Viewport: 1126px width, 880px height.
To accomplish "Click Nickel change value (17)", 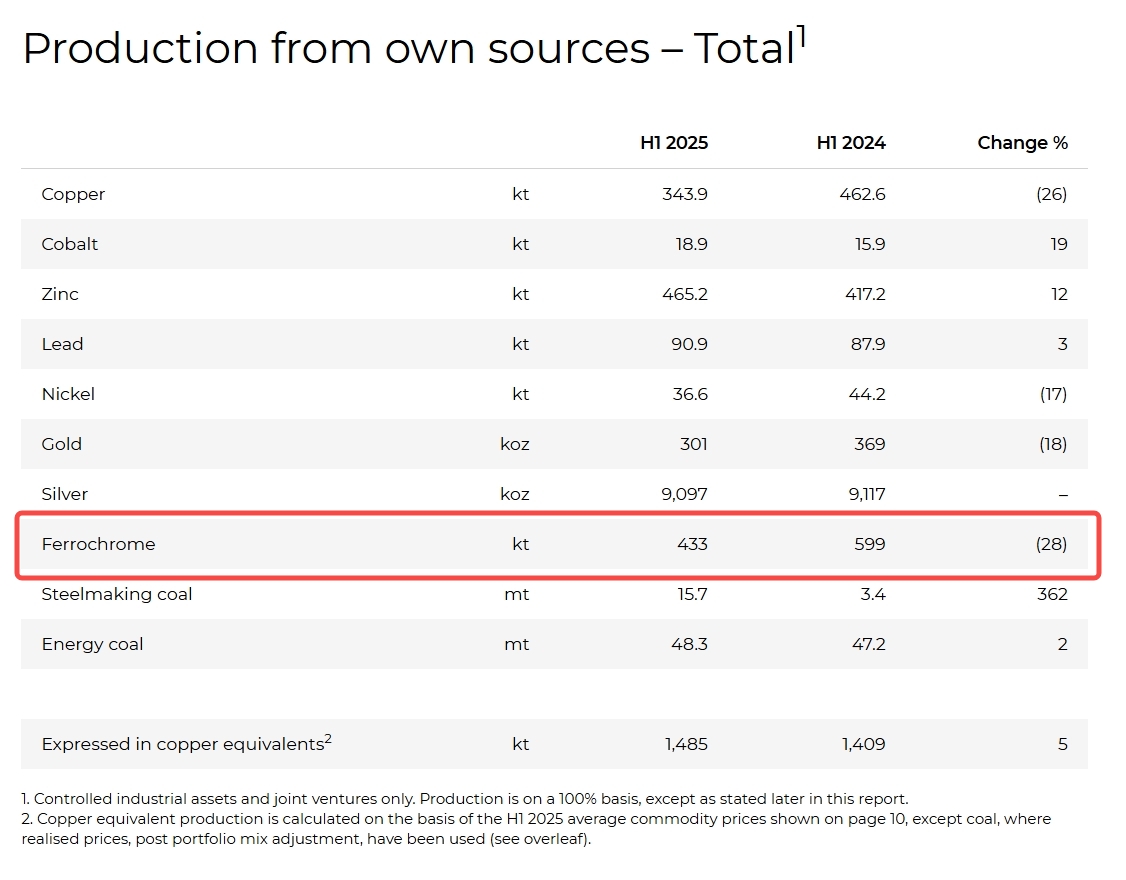I will [1052, 394].
